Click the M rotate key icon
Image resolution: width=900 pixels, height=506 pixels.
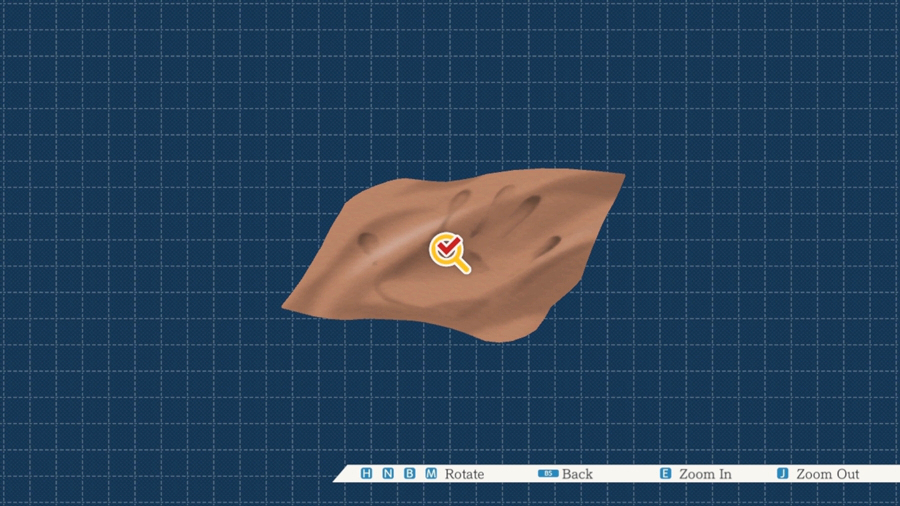click(431, 473)
